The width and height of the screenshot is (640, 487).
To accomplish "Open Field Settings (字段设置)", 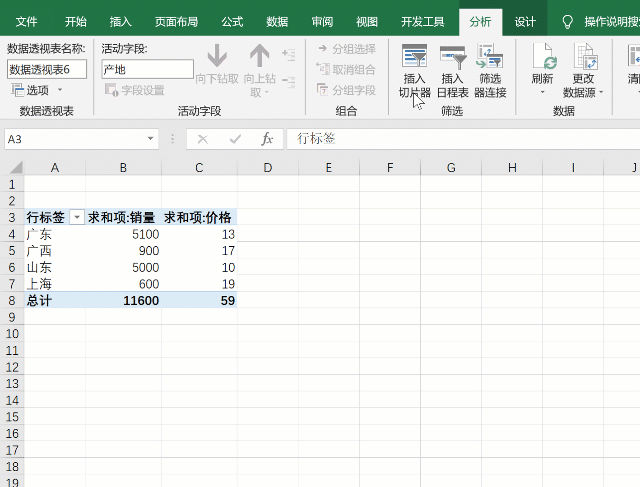I will [x=135, y=90].
